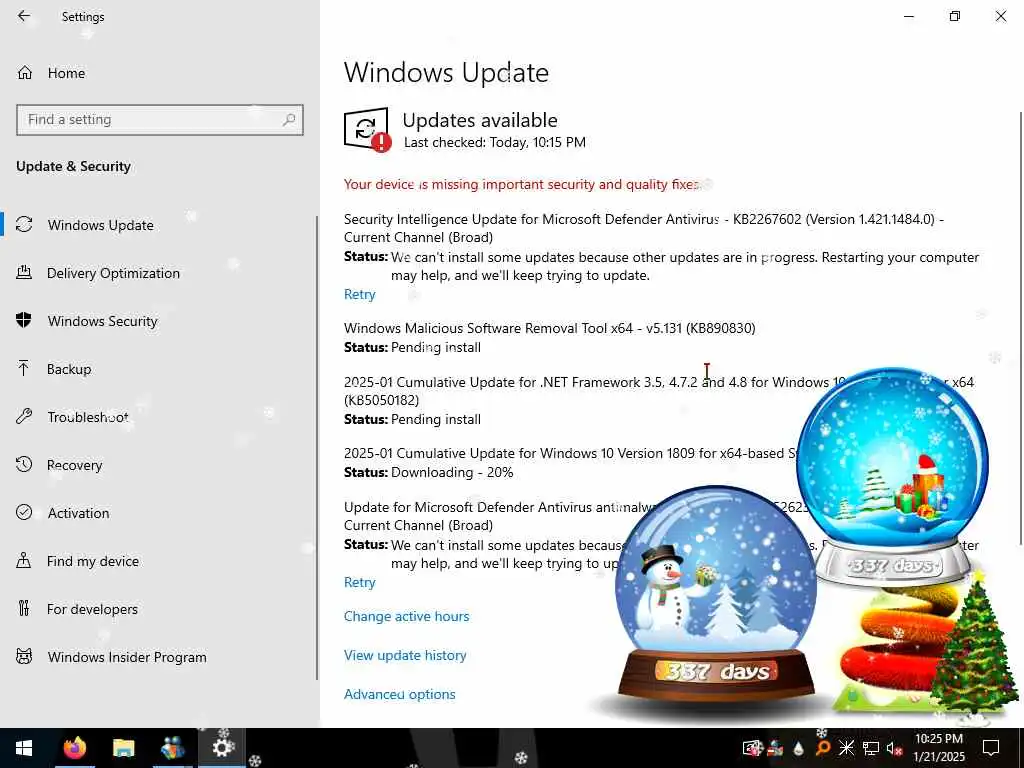Click the Backup upload arrow icon
Viewport: 1024px width, 768px height.
click(24, 369)
